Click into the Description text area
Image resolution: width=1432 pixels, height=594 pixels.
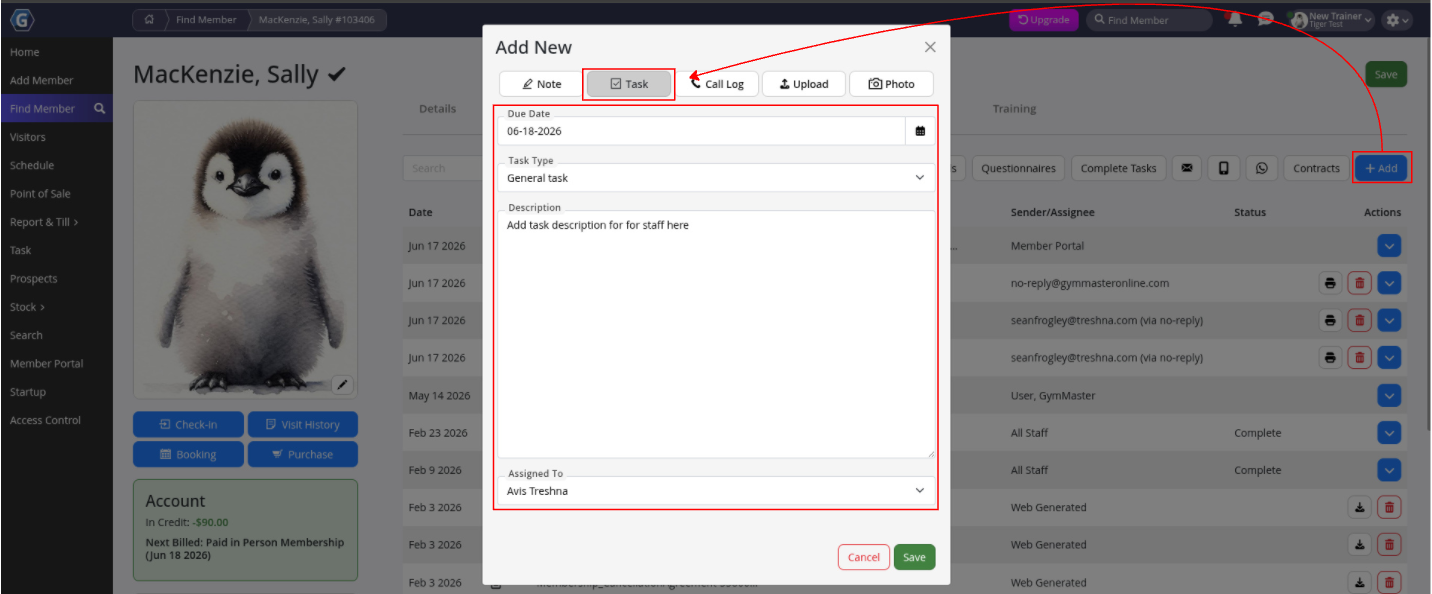point(716,334)
